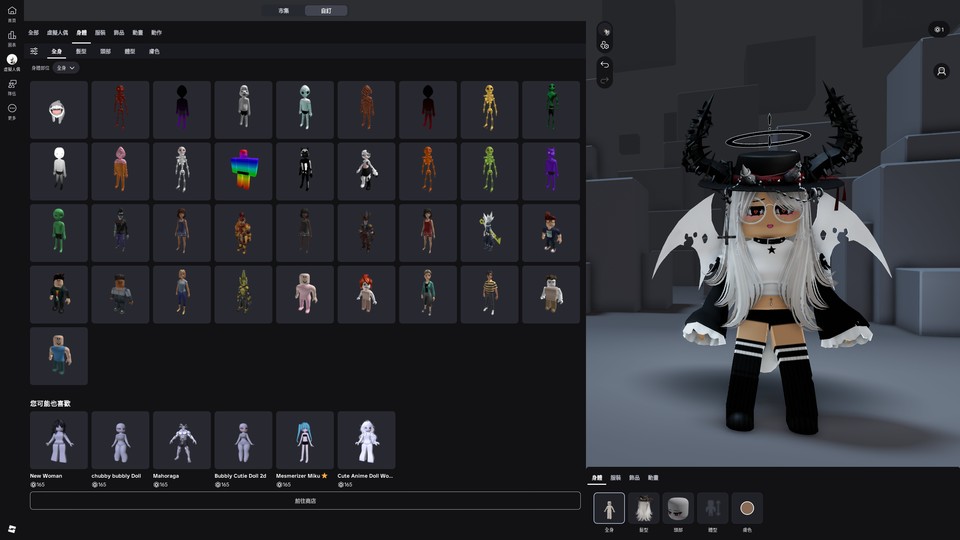Select the 自訂 customize toggle at top
960x540 pixels.
[x=326, y=10]
